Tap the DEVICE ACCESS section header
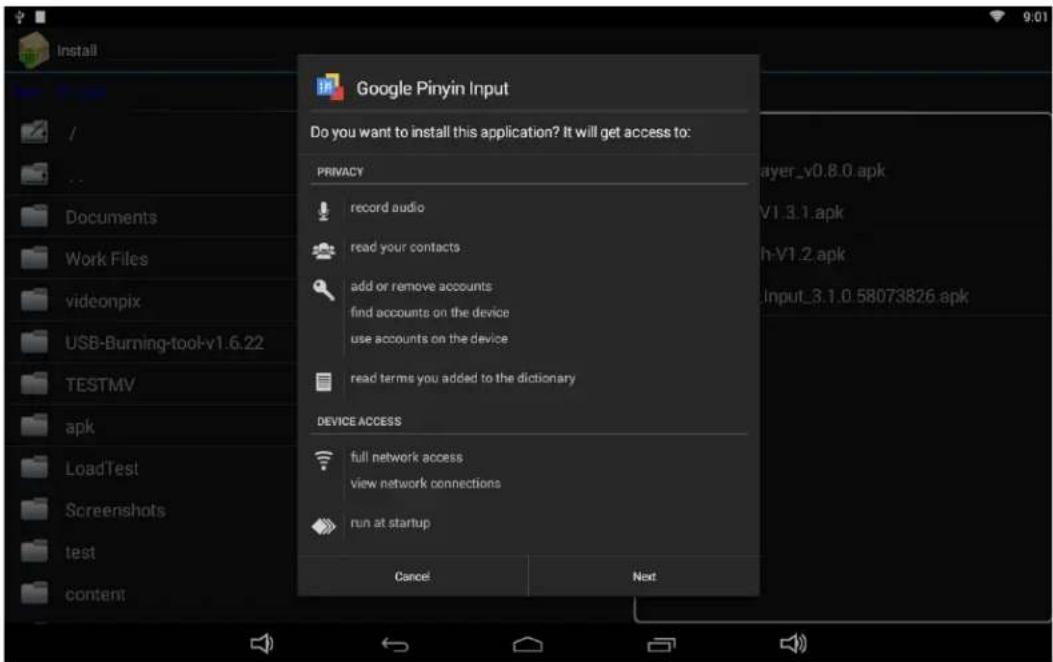The height and width of the screenshot is (662, 1053). (359, 422)
